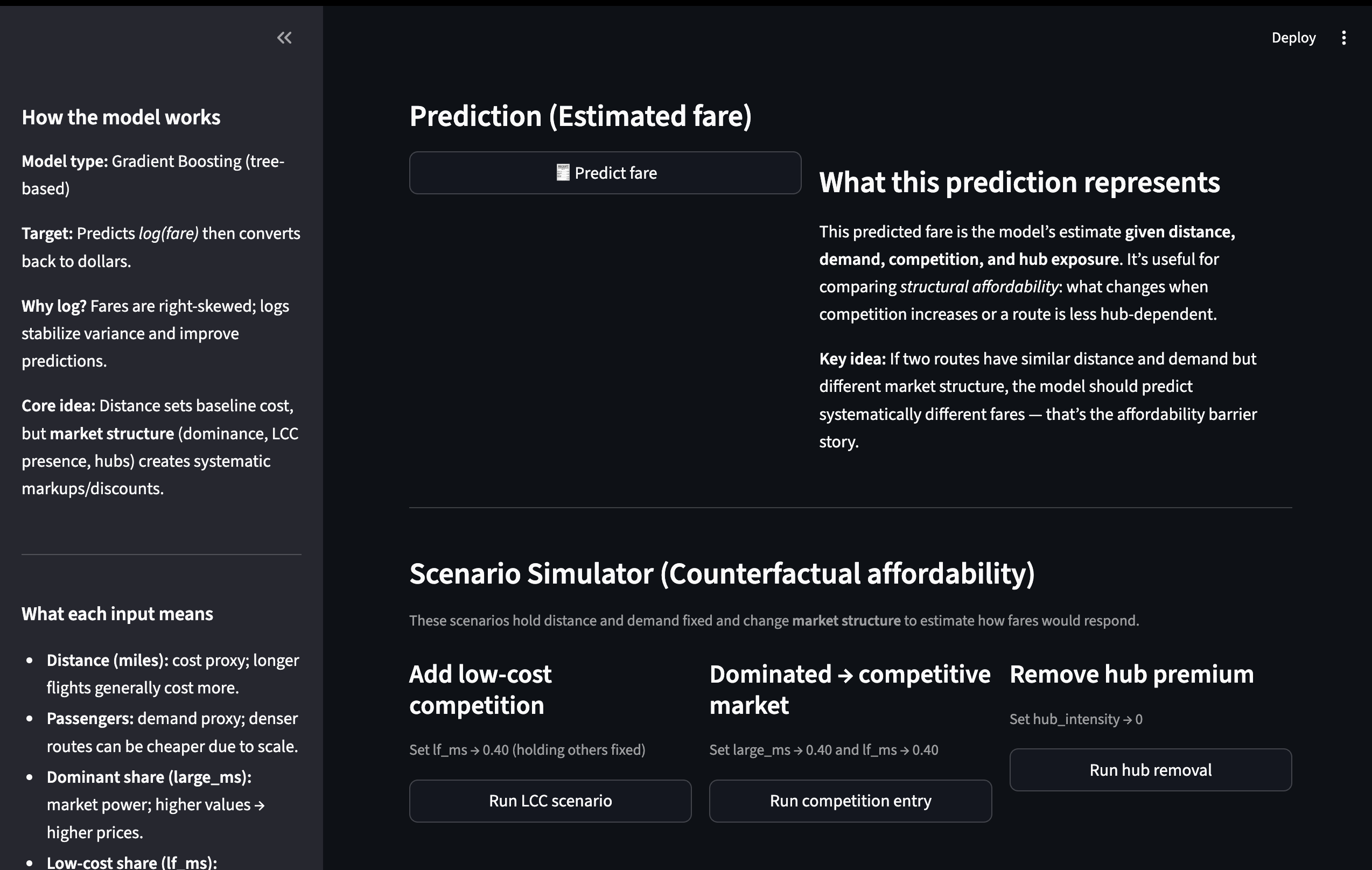
Task: Click Run hub removal button
Action: (x=1150, y=770)
